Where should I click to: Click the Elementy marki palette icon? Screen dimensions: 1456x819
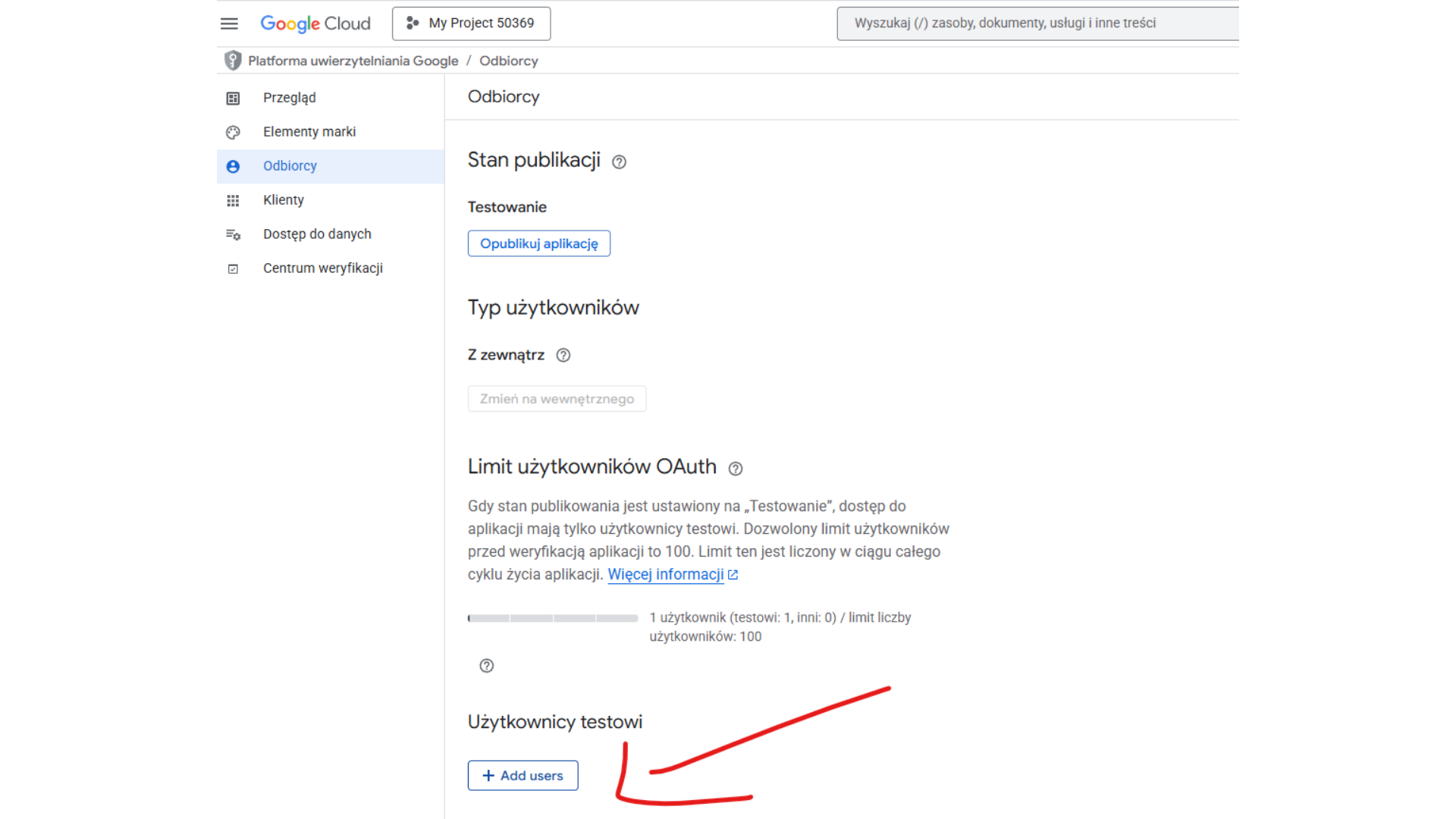233,132
